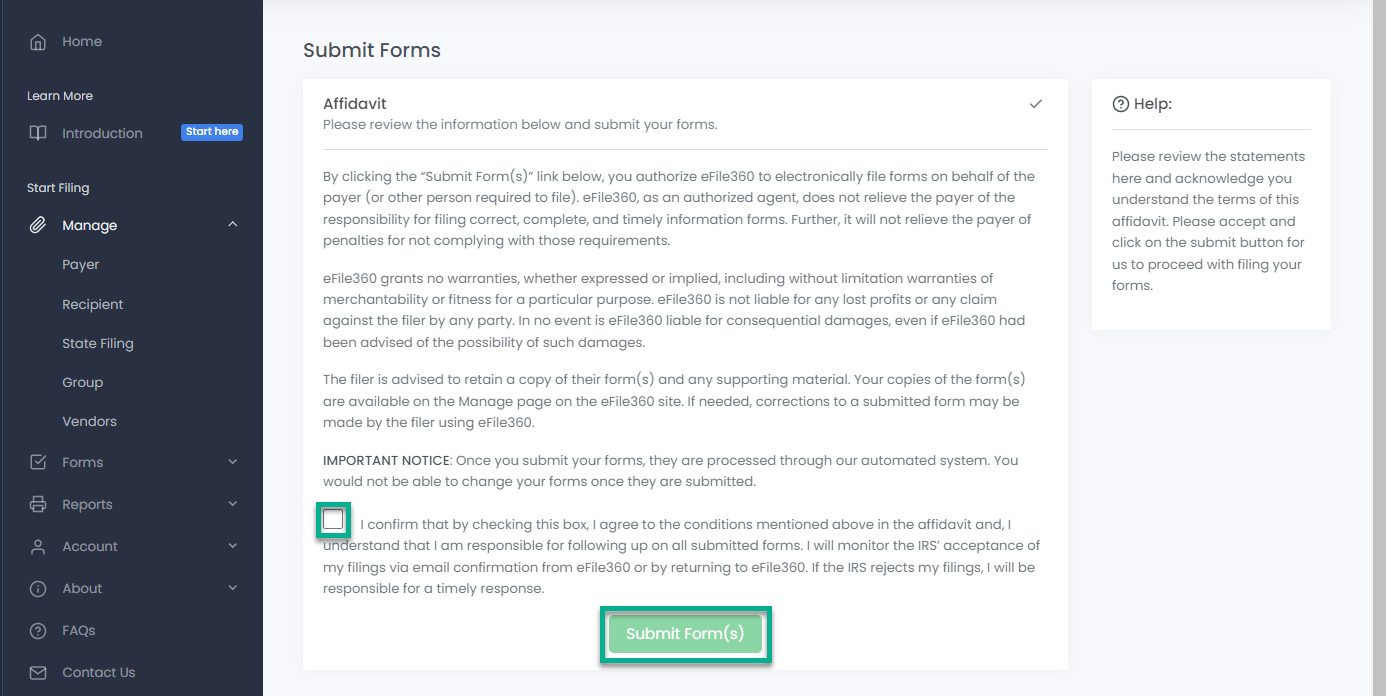The image size is (1386, 696).
Task: Click the Forms checkbox-edit icon
Action: 38,462
